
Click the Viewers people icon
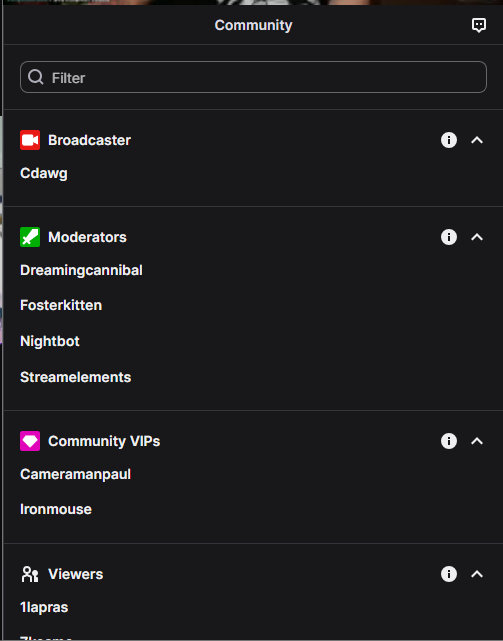click(30, 574)
